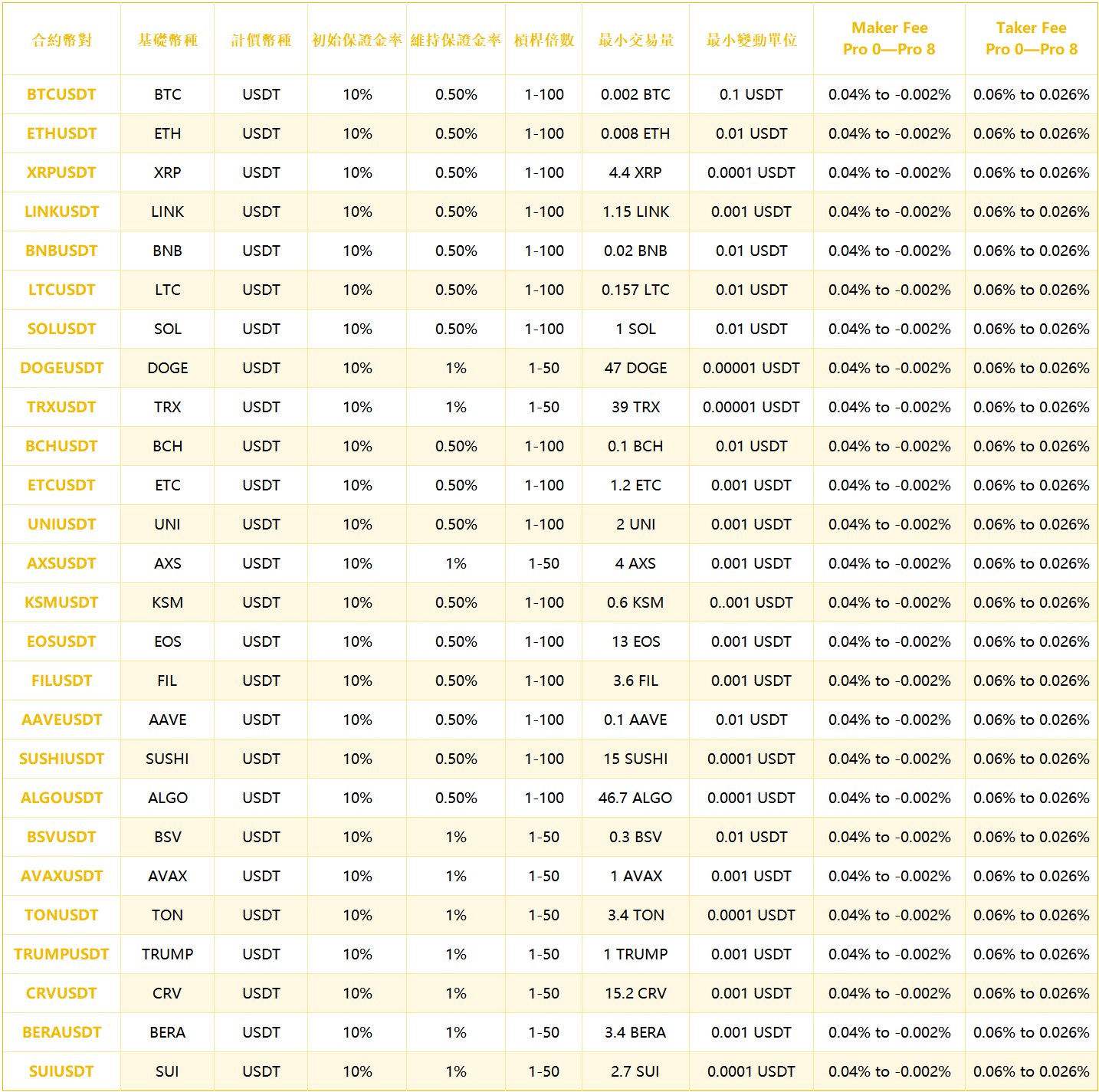Screen dimensions: 1099x1092
Task: Click the 3.6 FIL minimum trade cell
Action: coord(635,680)
